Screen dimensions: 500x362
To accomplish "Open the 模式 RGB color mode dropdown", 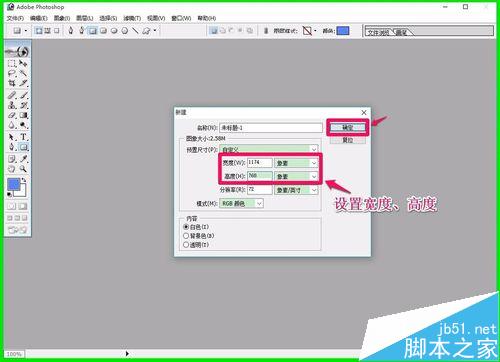I will click(x=241, y=203).
